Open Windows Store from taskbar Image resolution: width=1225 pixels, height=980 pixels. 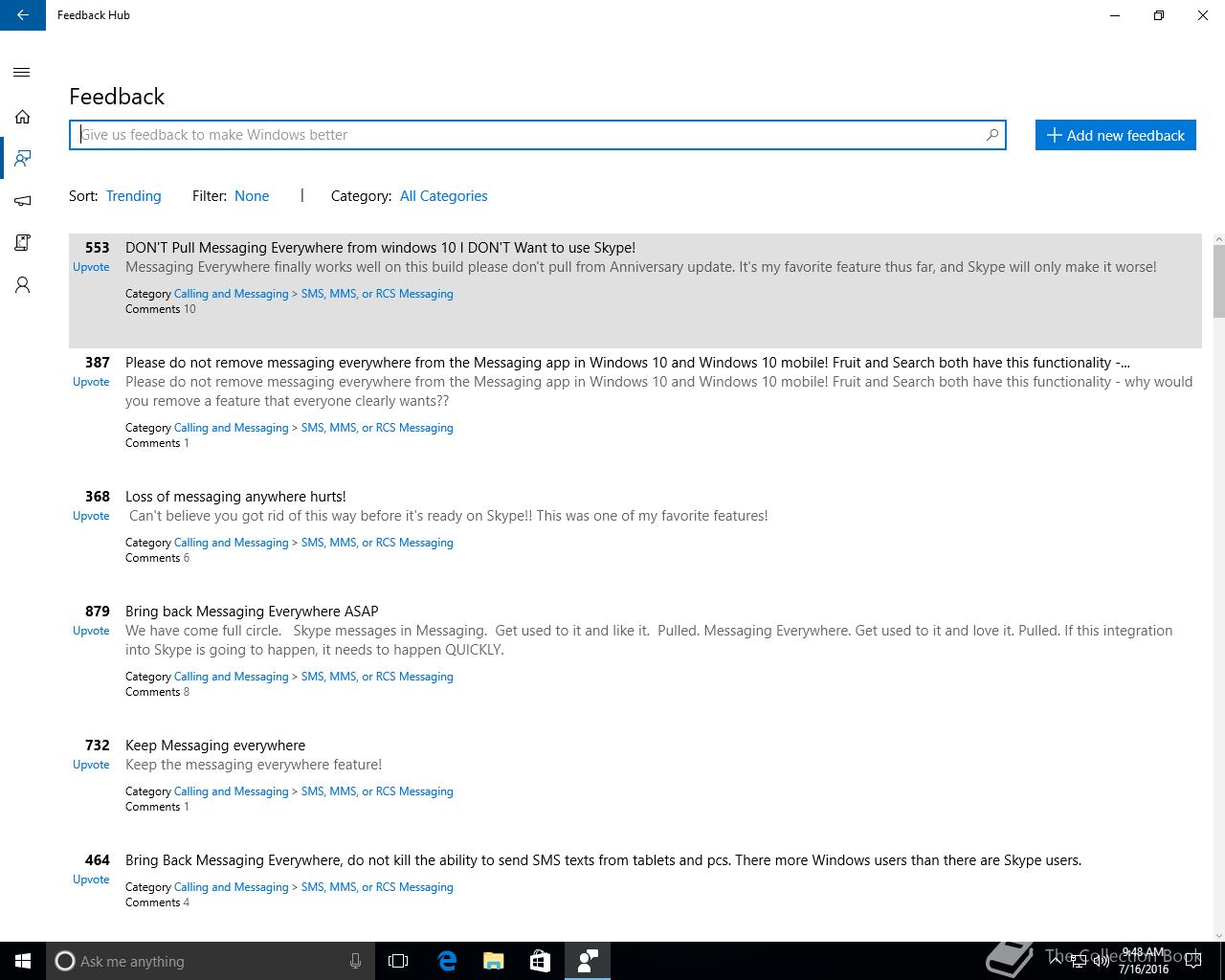(x=540, y=961)
